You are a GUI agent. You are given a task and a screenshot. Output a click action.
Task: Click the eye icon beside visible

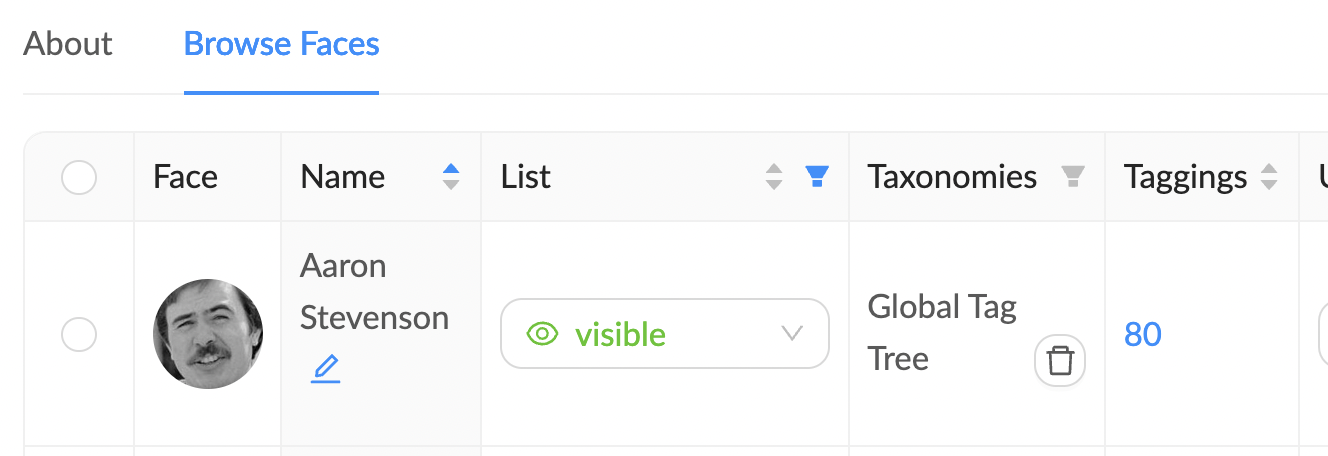pyautogui.click(x=542, y=334)
